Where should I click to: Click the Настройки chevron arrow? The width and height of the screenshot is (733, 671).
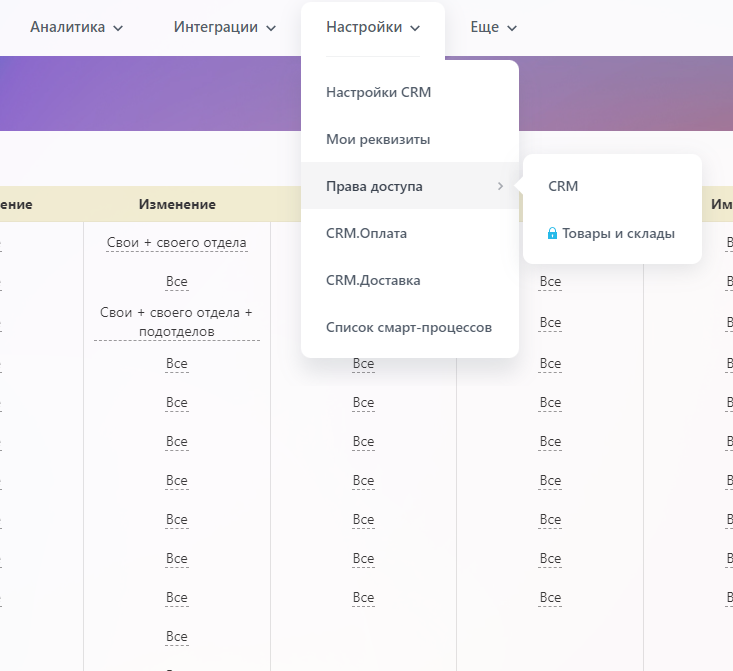tap(414, 29)
